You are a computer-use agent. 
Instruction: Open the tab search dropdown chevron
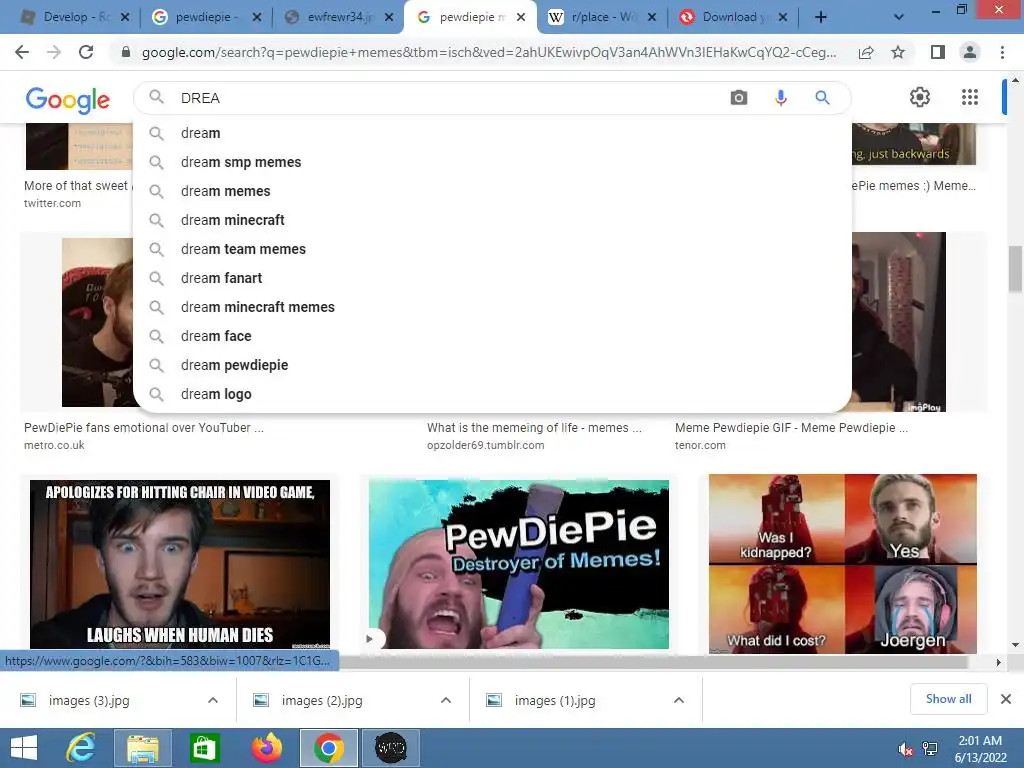(899, 17)
